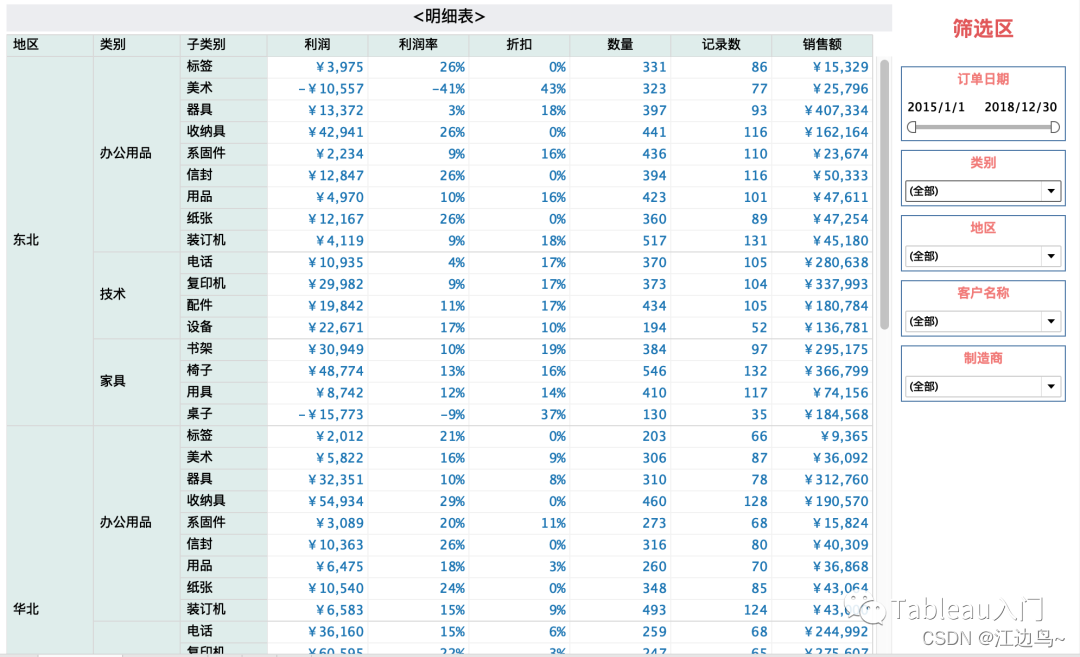The height and width of the screenshot is (657, 1080).
Task: Click the left handle of 订单日期 slider
Action: (912, 127)
